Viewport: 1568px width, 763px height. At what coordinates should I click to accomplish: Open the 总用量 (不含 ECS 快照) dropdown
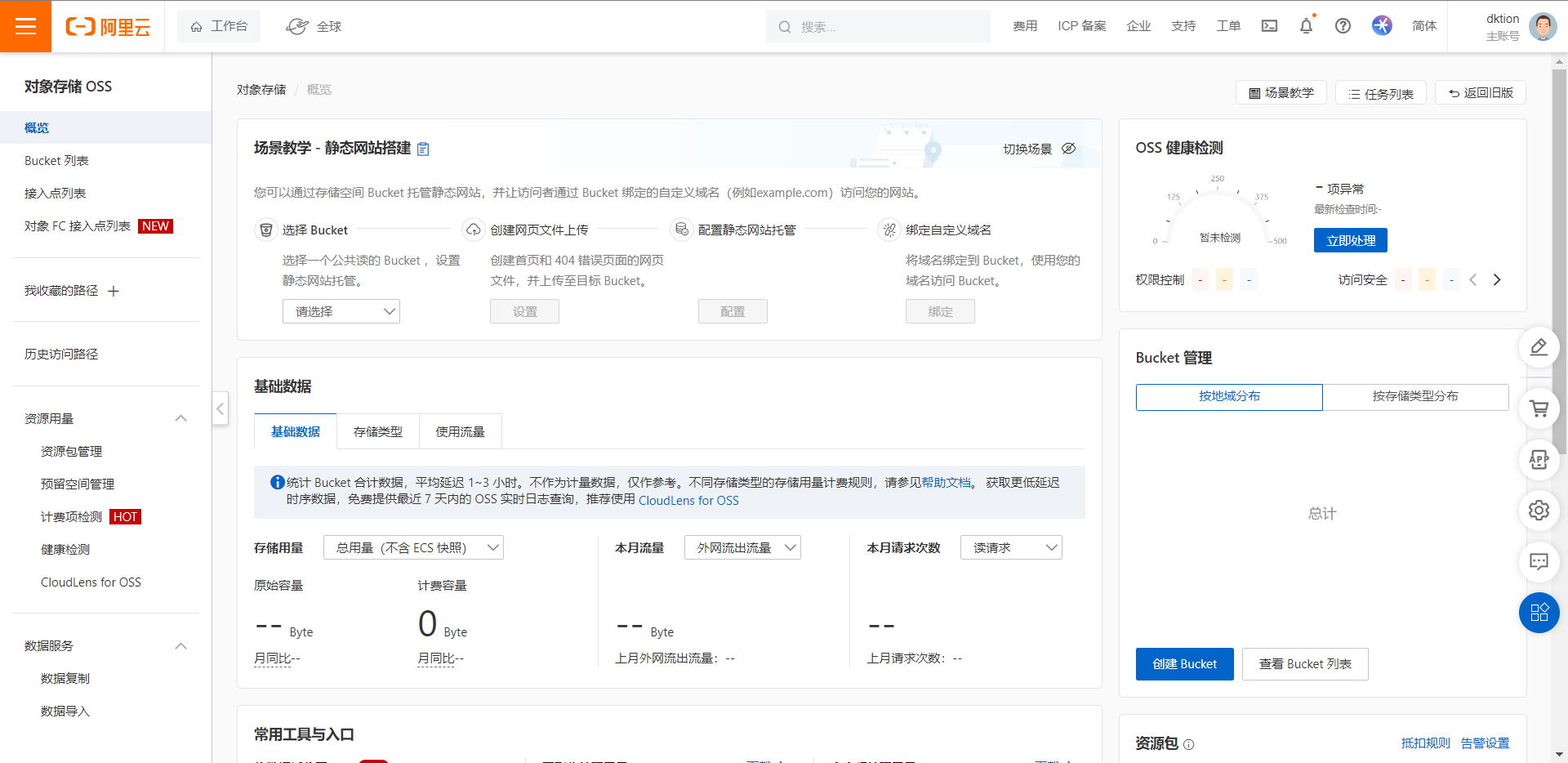pyautogui.click(x=413, y=547)
